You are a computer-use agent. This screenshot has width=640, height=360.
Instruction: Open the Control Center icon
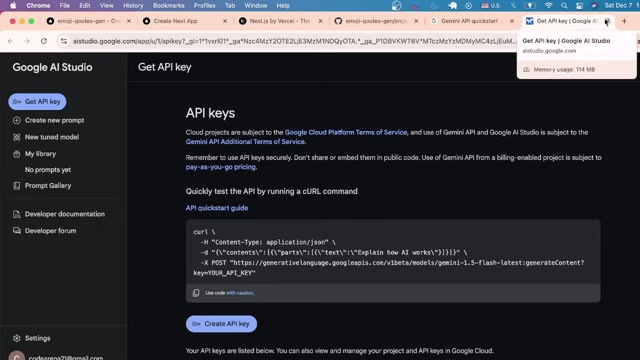(x=579, y=6)
